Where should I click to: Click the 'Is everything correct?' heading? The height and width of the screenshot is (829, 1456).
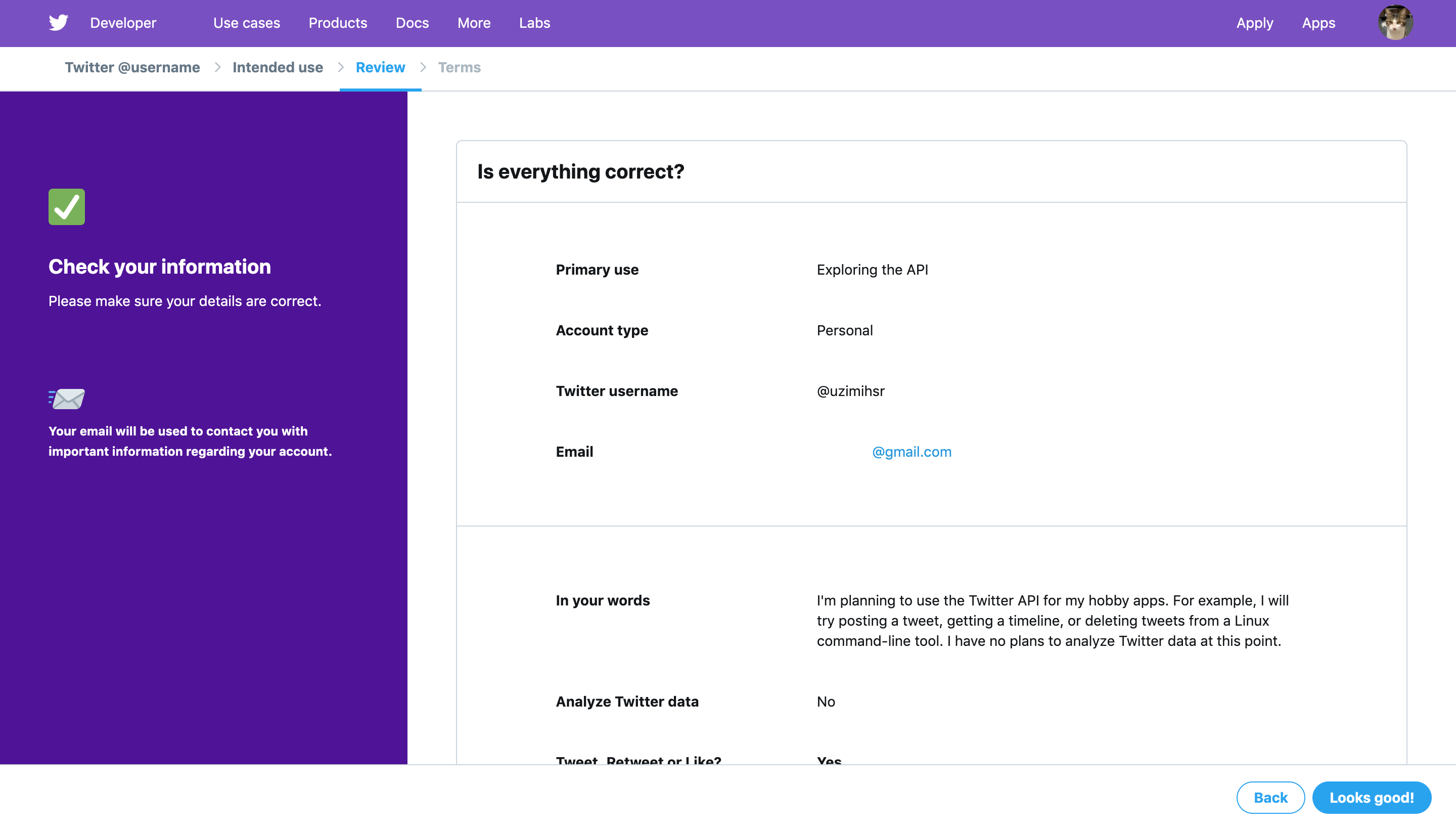pos(580,171)
